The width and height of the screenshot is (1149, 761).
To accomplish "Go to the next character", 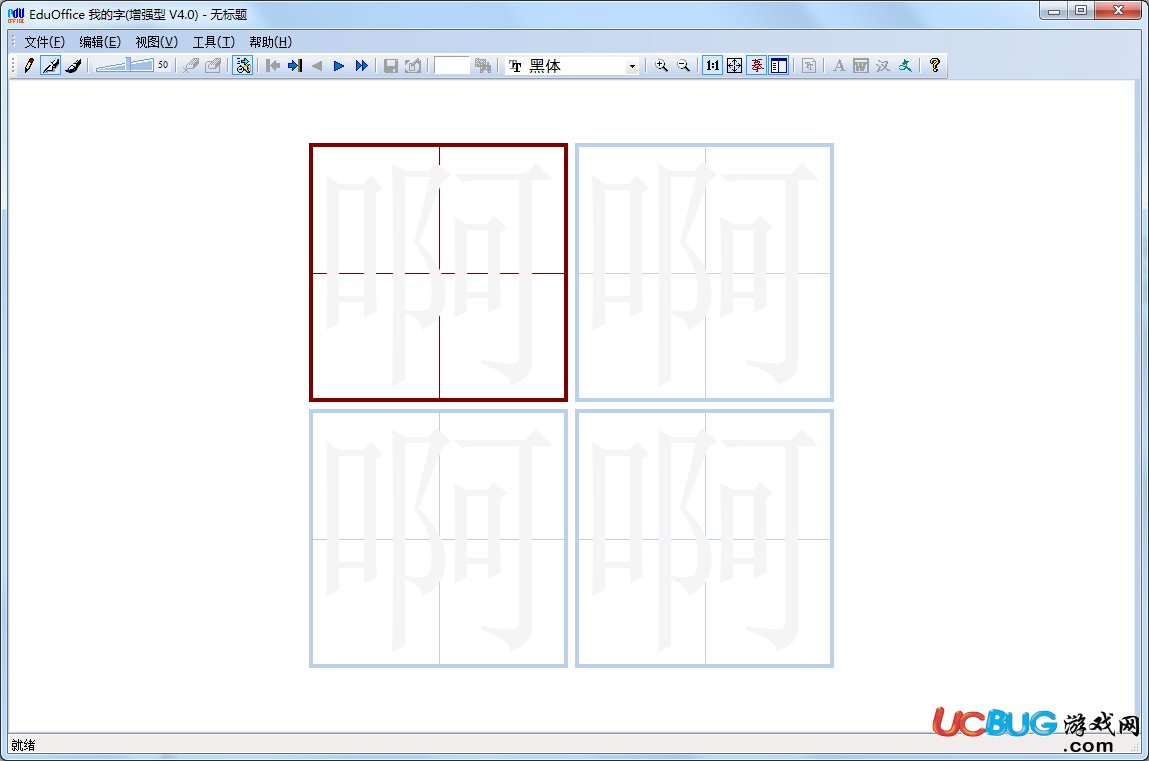I will point(339,66).
